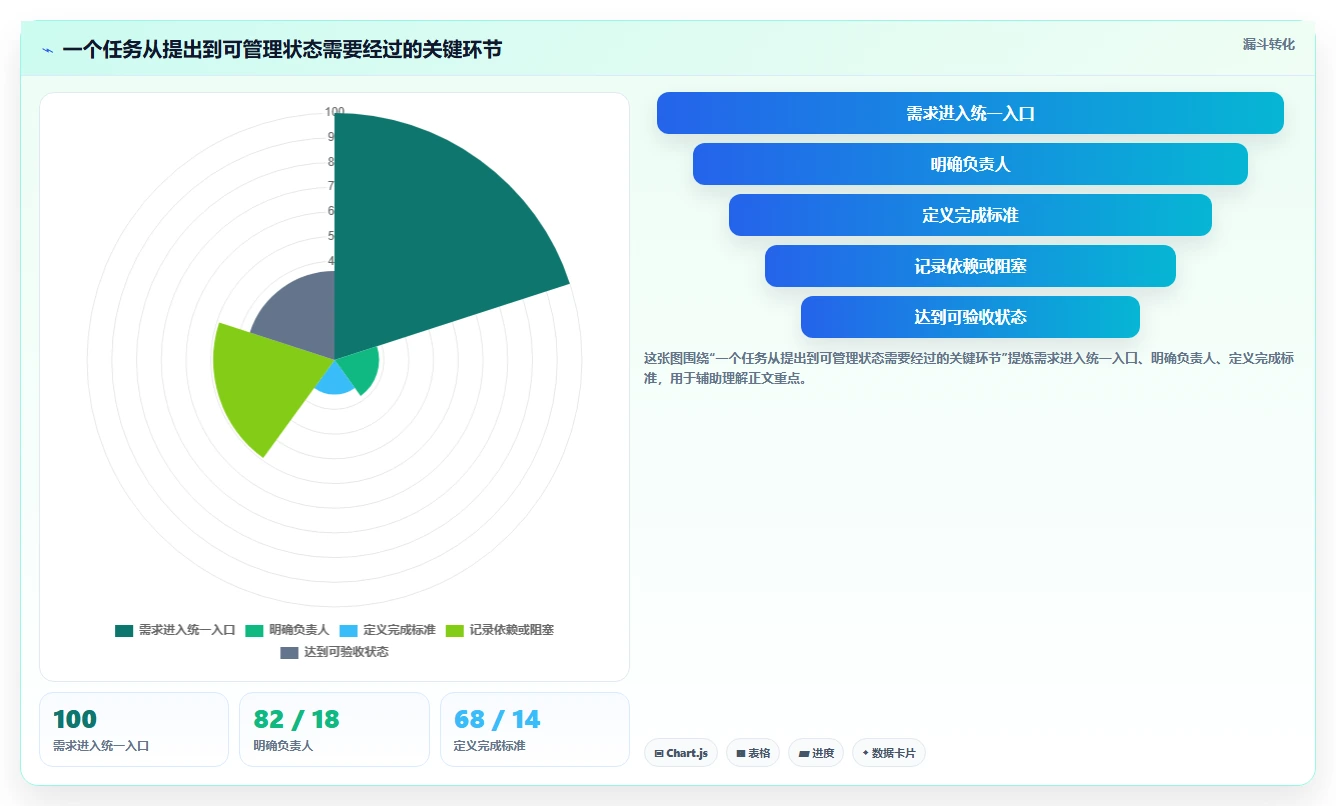1336x806 pixels.
Task: Click the small sky blue chart segment
Action: (337, 380)
